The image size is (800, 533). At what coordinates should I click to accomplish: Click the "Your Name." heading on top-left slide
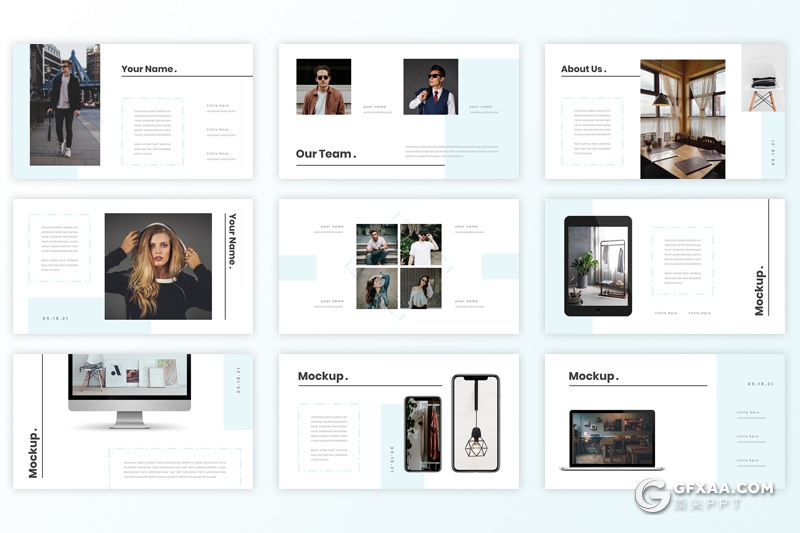point(149,69)
